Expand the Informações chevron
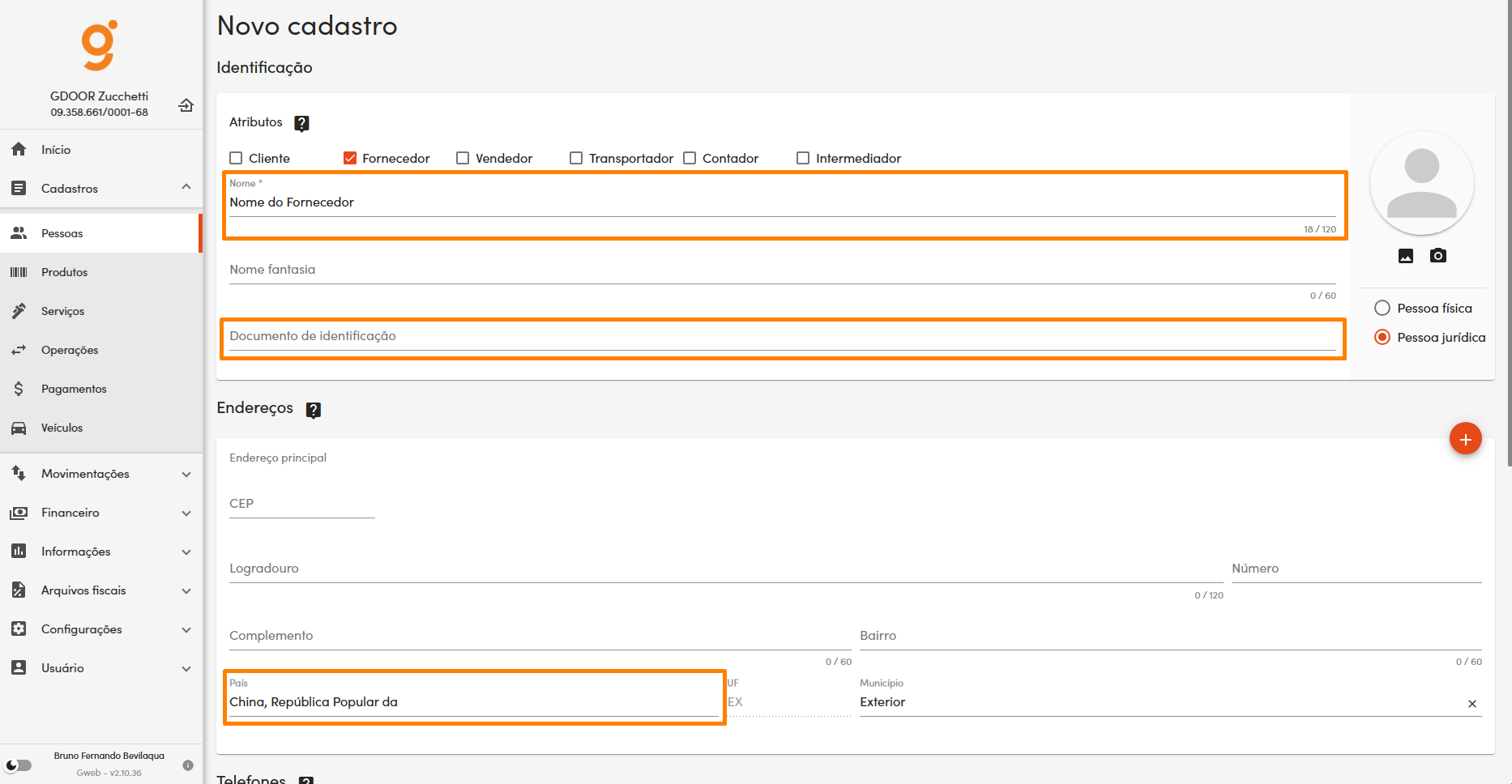The width and height of the screenshot is (1512, 784). [186, 552]
